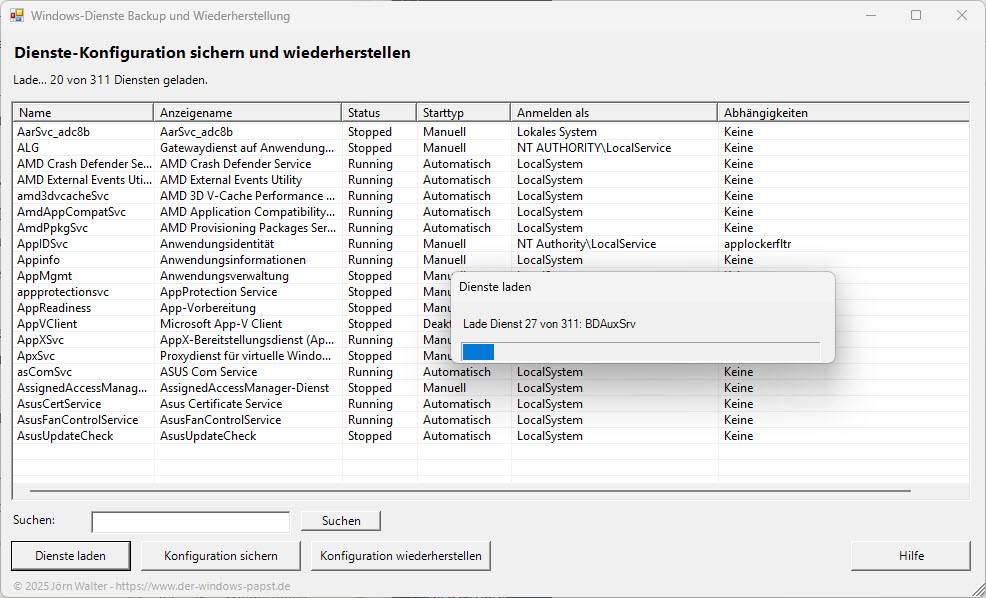Minimize the Windows-Dienste Backup window

(870, 16)
